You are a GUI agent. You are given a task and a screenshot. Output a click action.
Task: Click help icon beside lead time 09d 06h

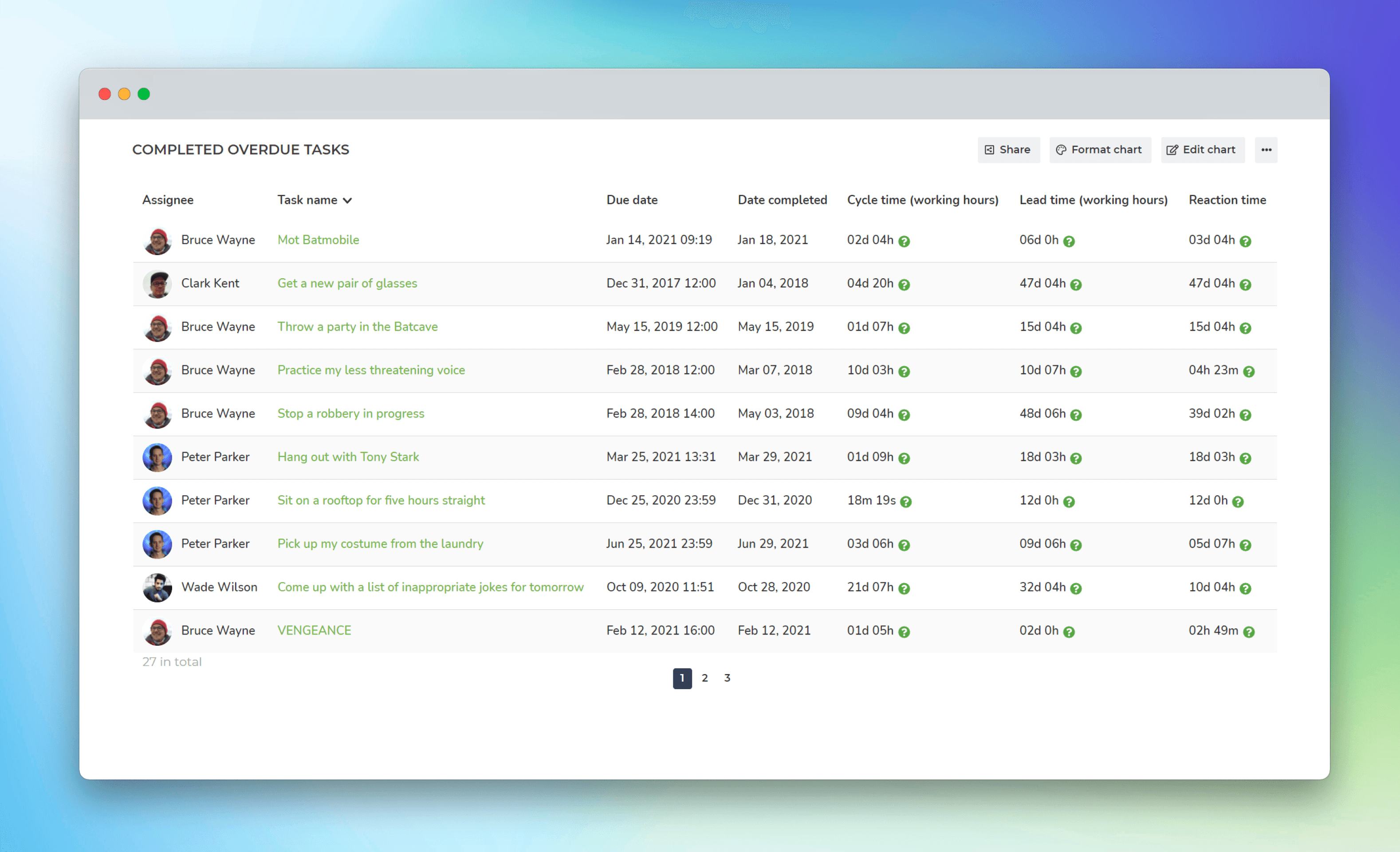pyautogui.click(x=1076, y=545)
